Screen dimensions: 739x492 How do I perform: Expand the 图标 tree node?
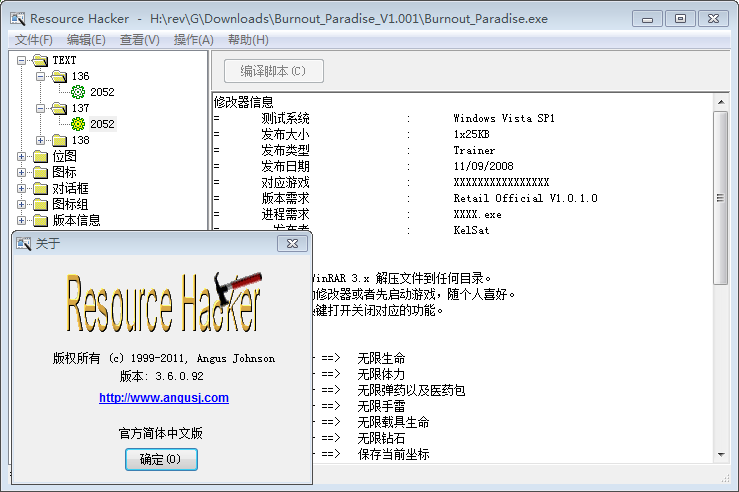click(22, 172)
